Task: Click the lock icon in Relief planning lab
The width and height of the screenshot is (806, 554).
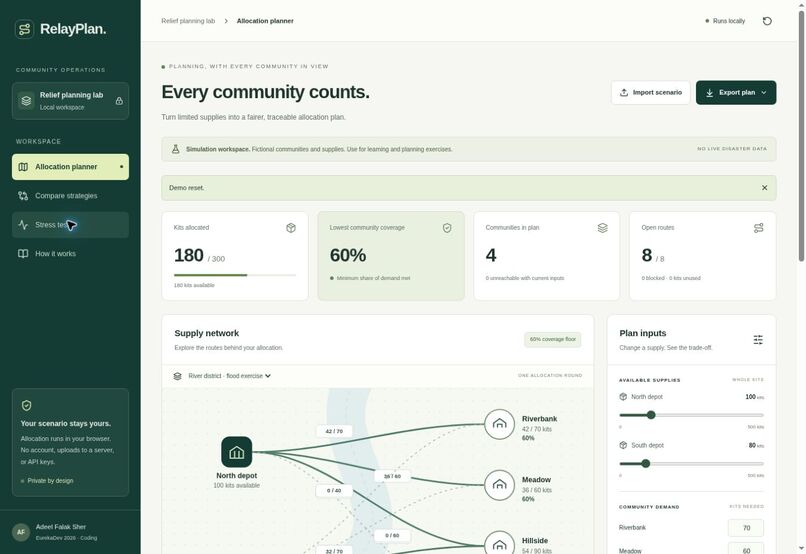Action: click(x=119, y=101)
